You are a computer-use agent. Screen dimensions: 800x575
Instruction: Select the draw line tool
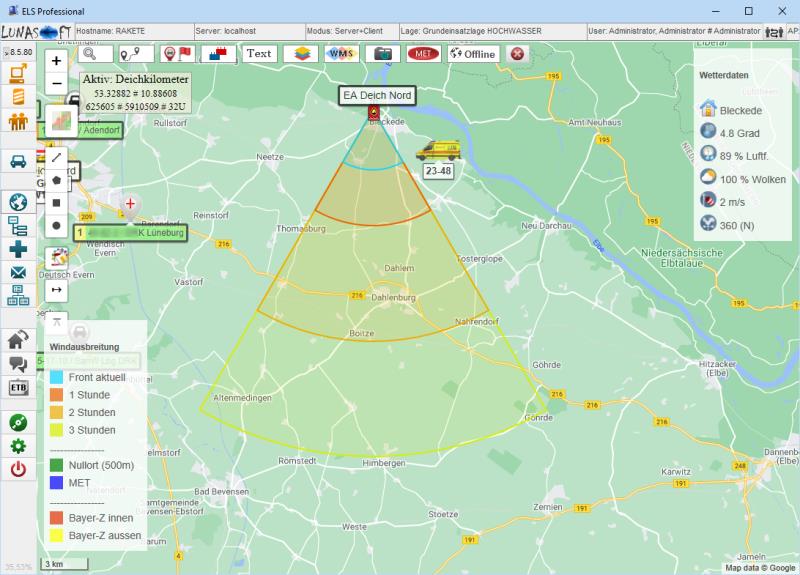[x=56, y=157]
